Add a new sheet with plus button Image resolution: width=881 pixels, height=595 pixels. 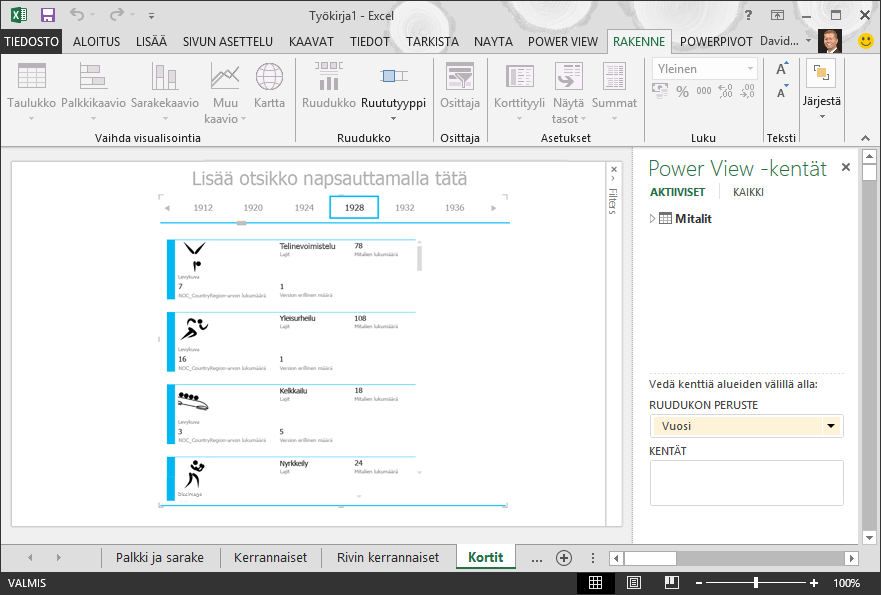click(564, 557)
